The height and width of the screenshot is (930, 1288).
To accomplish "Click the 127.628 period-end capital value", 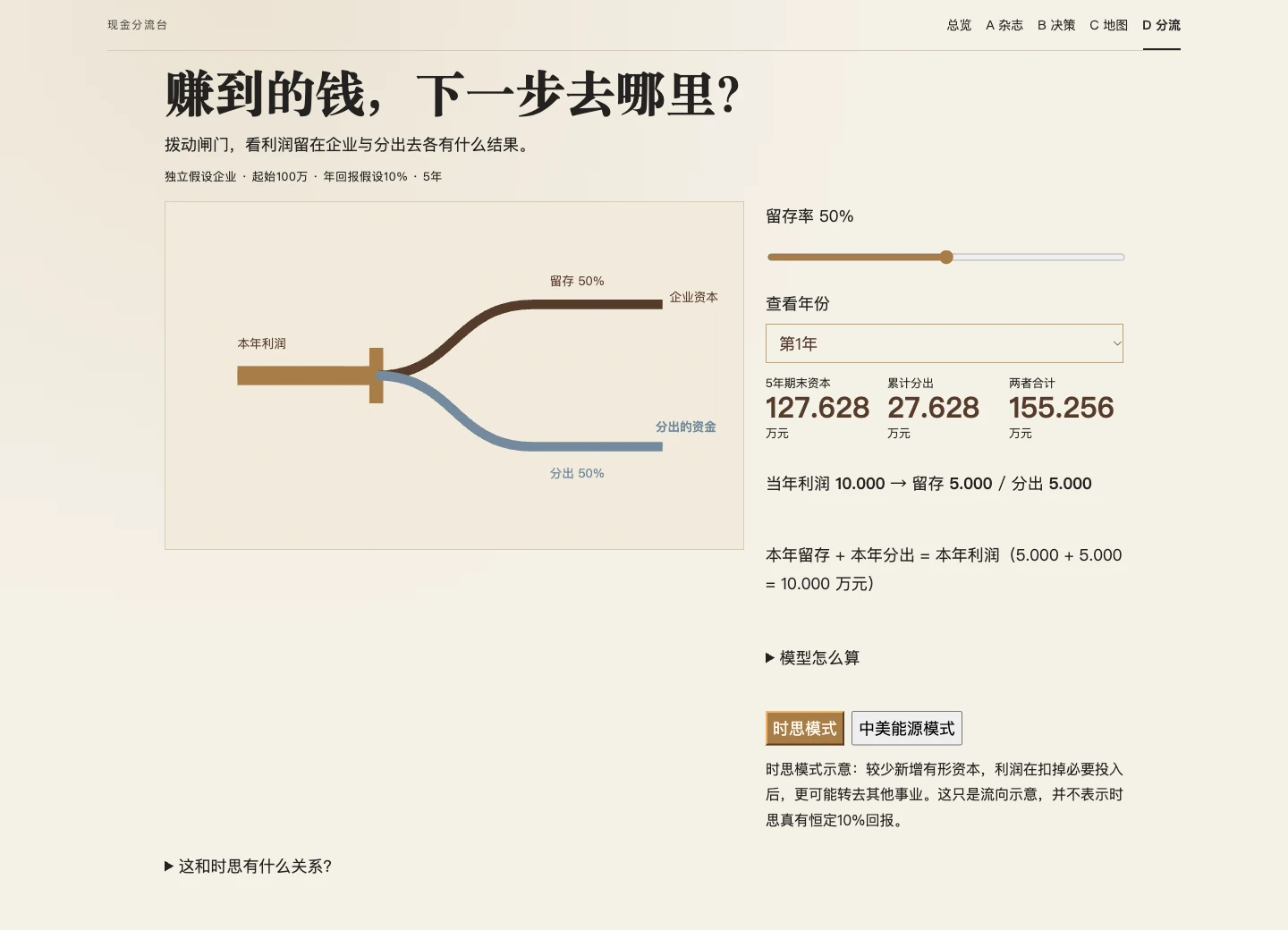I will click(x=818, y=408).
